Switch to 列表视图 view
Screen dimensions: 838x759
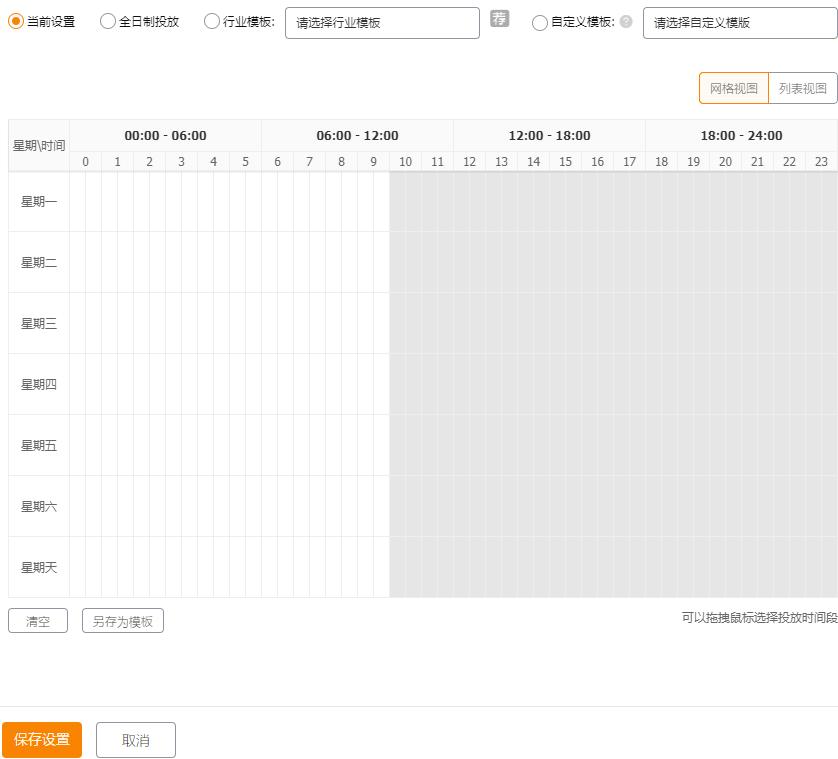click(802, 87)
